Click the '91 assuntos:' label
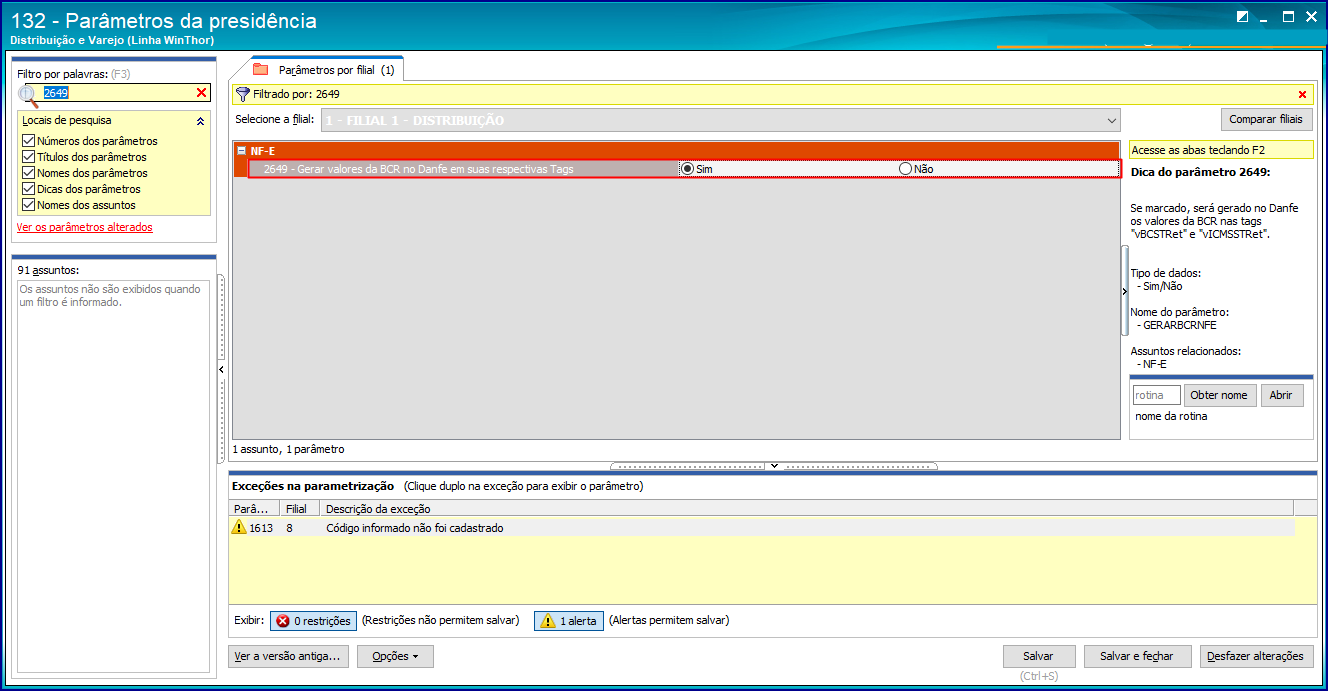The height and width of the screenshot is (691, 1328). [48, 270]
